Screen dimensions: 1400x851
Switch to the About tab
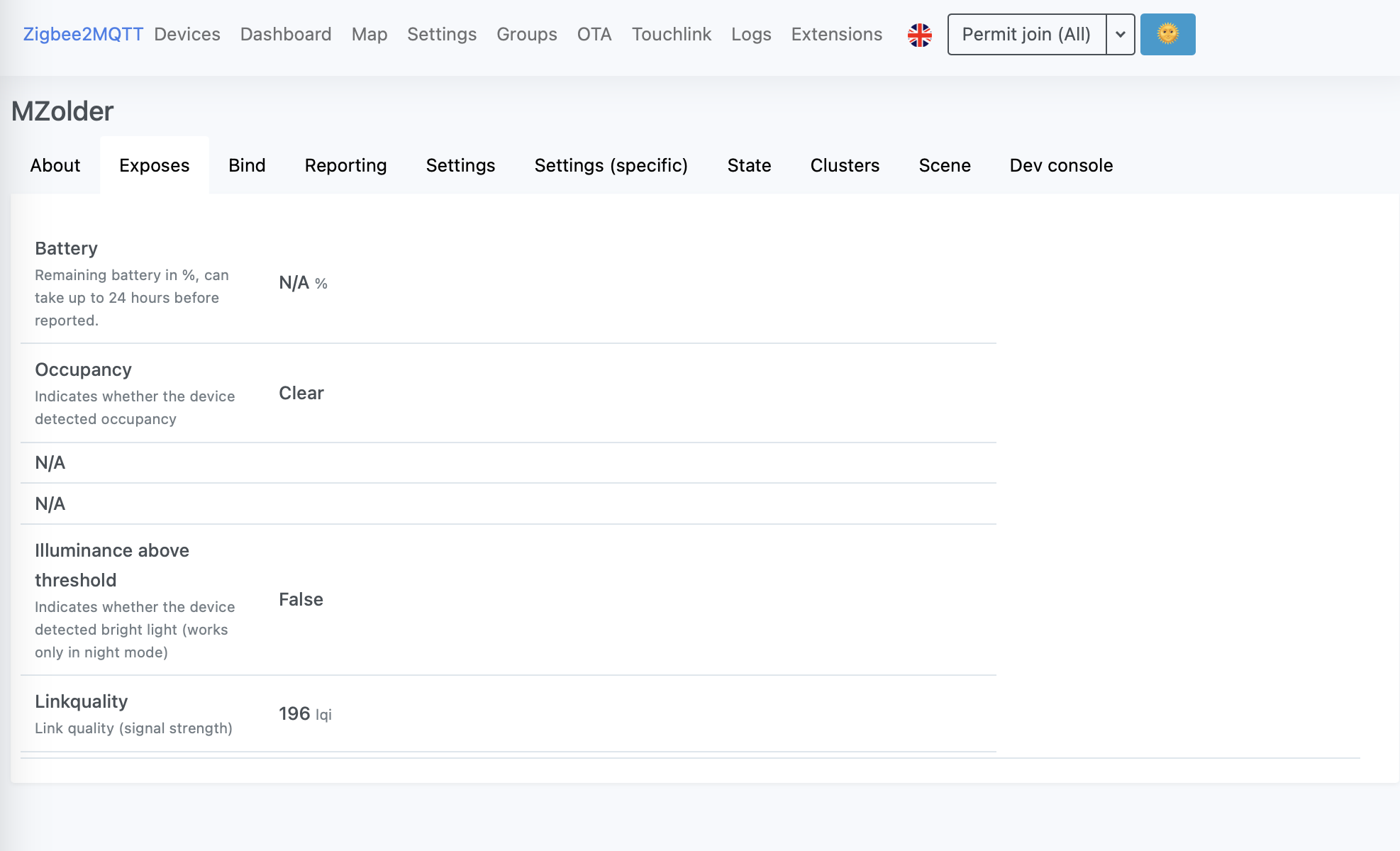(x=55, y=165)
